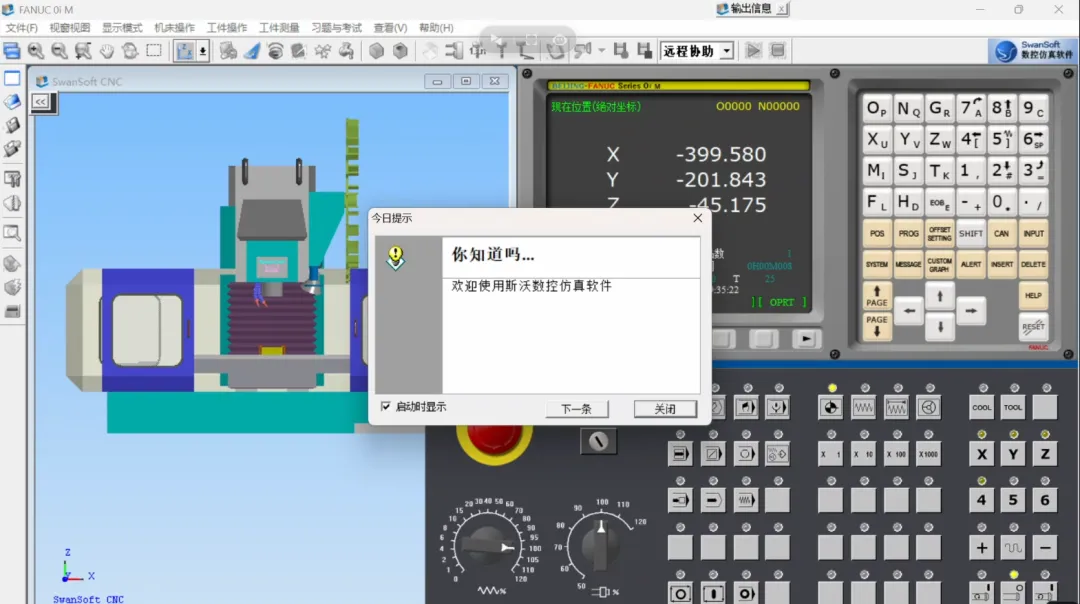This screenshot has width=1080, height=604.
Task: Click the zoom out magnifier toolbar icon
Action: [x=59, y=51]
